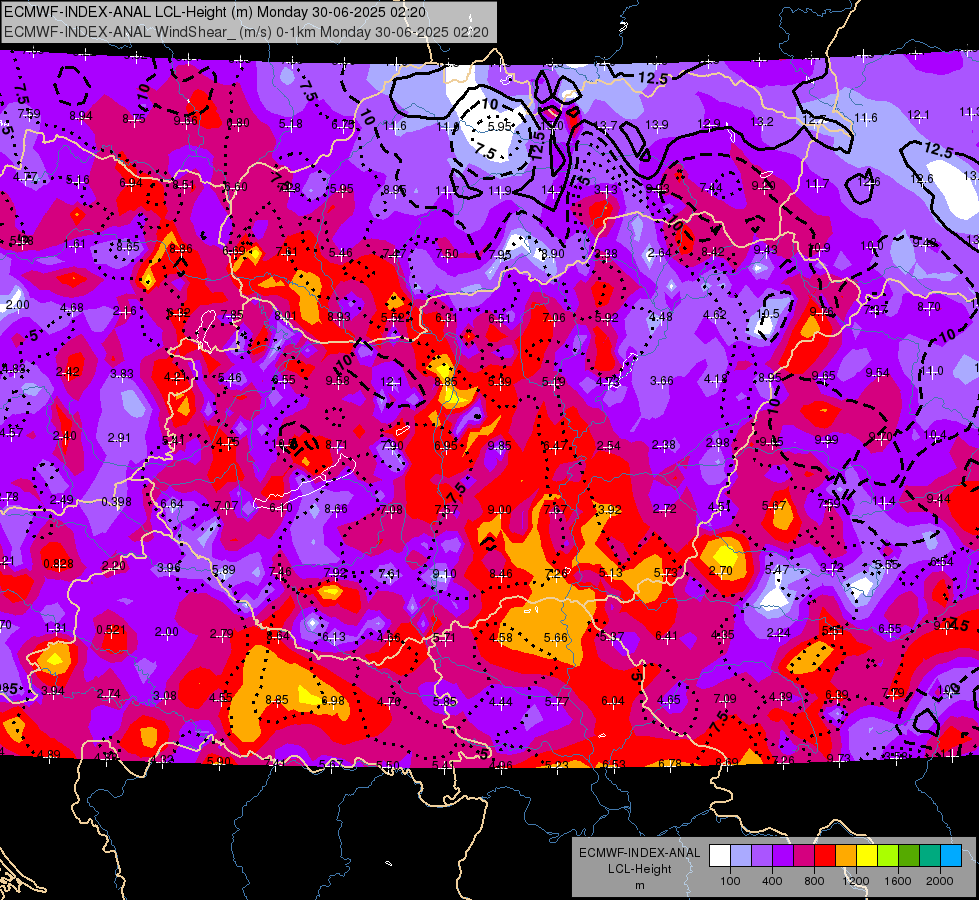Click the wind shear value 8.01
This screenshot has width=979, height=900.
click(285, 315)
